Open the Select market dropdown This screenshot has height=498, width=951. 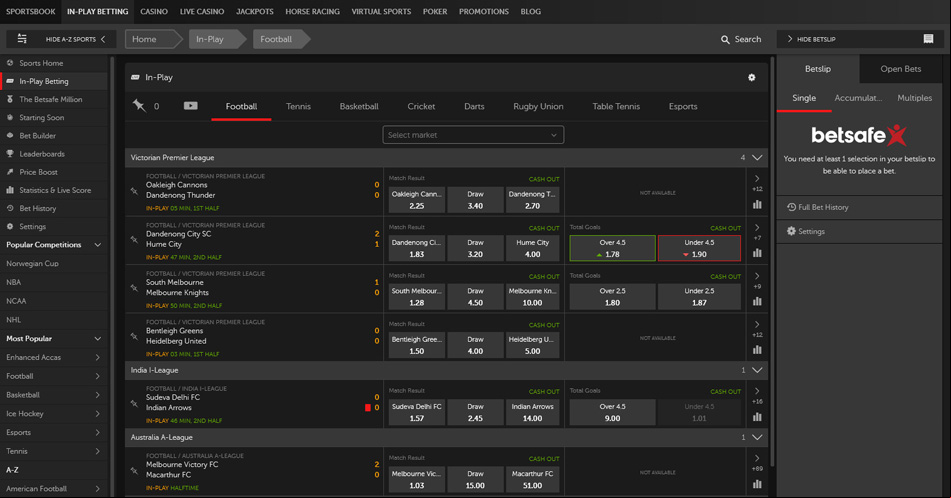[473, 135]
